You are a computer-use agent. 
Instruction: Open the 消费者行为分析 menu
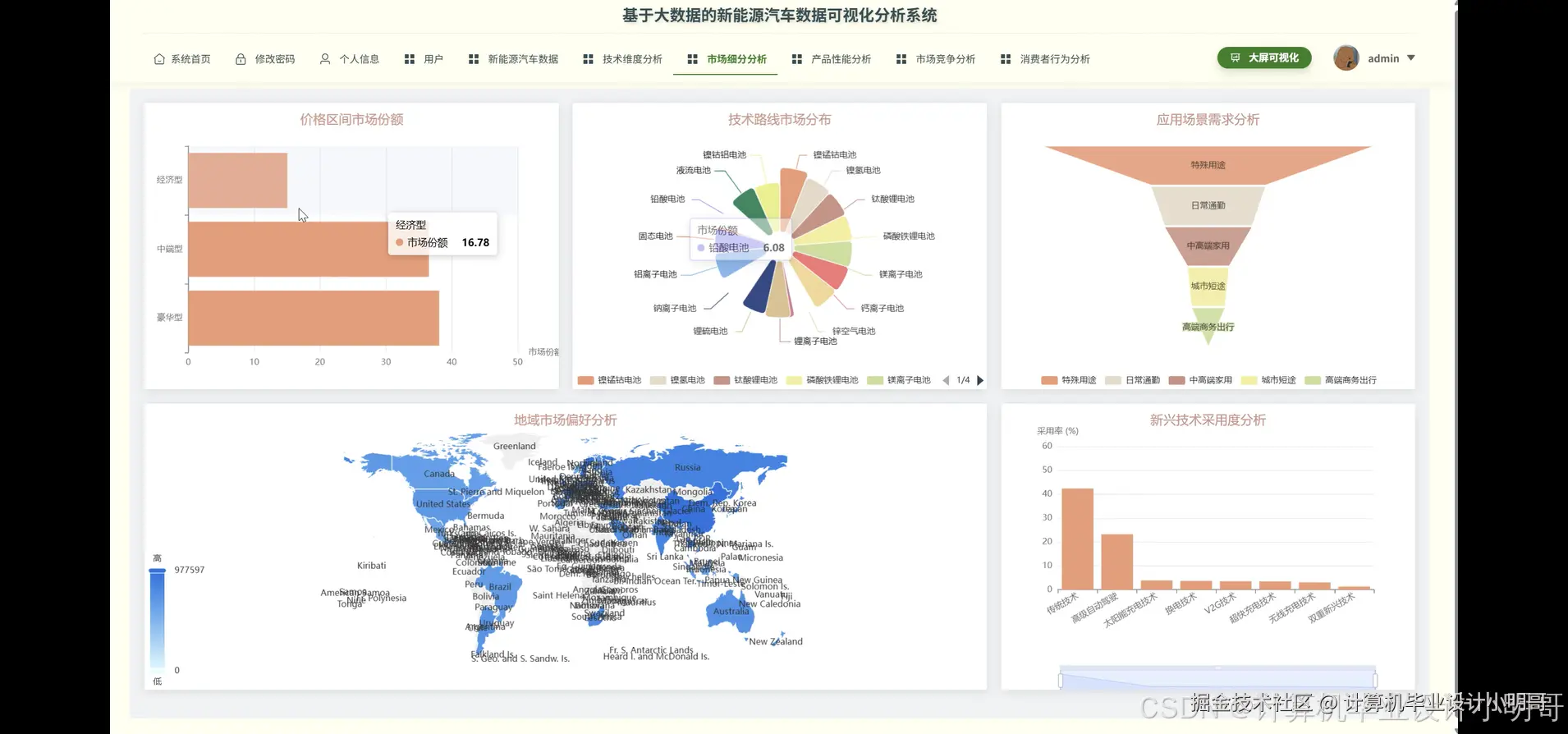pos(1045,59)
